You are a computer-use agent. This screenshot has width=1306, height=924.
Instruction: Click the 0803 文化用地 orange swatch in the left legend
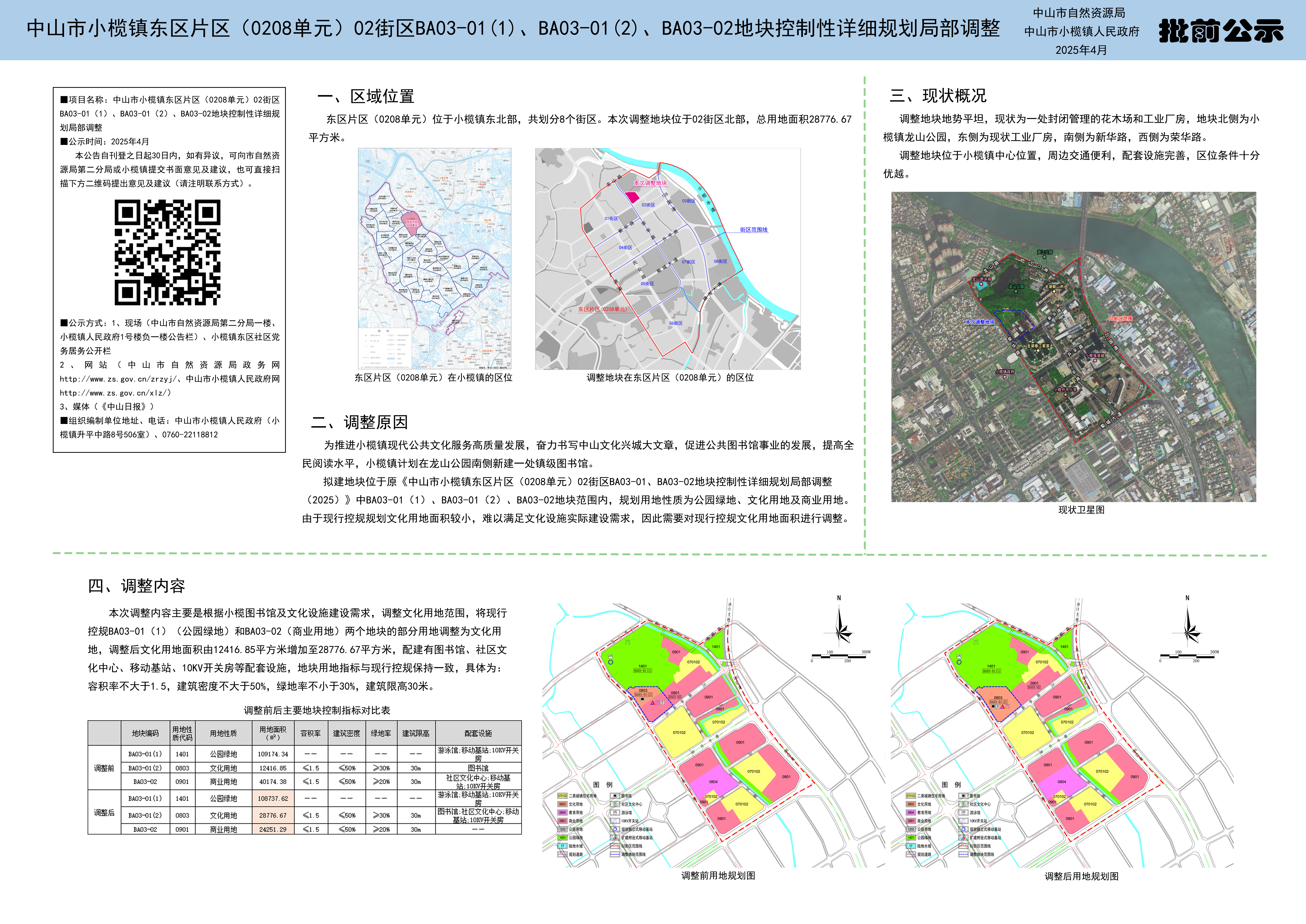(x=563, y=804)
